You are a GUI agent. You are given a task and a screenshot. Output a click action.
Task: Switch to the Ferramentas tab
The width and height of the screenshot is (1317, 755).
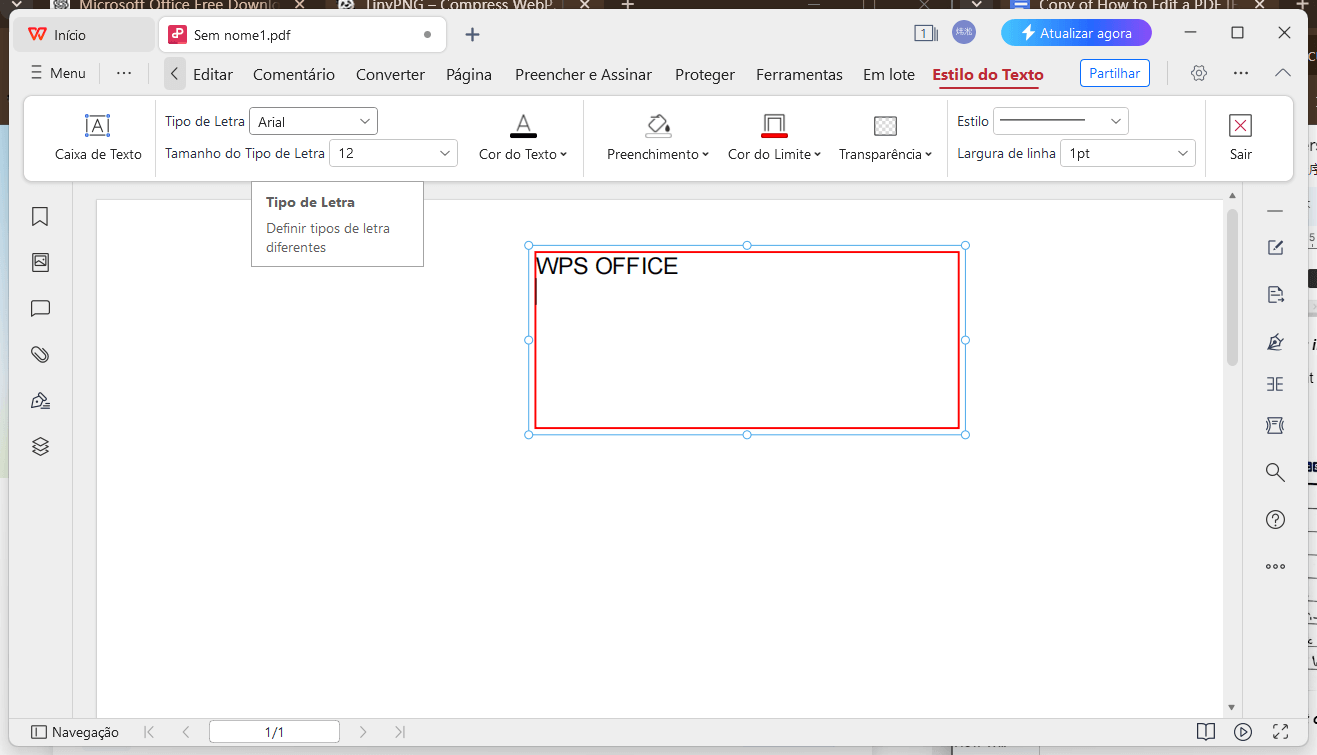point(799,74)
